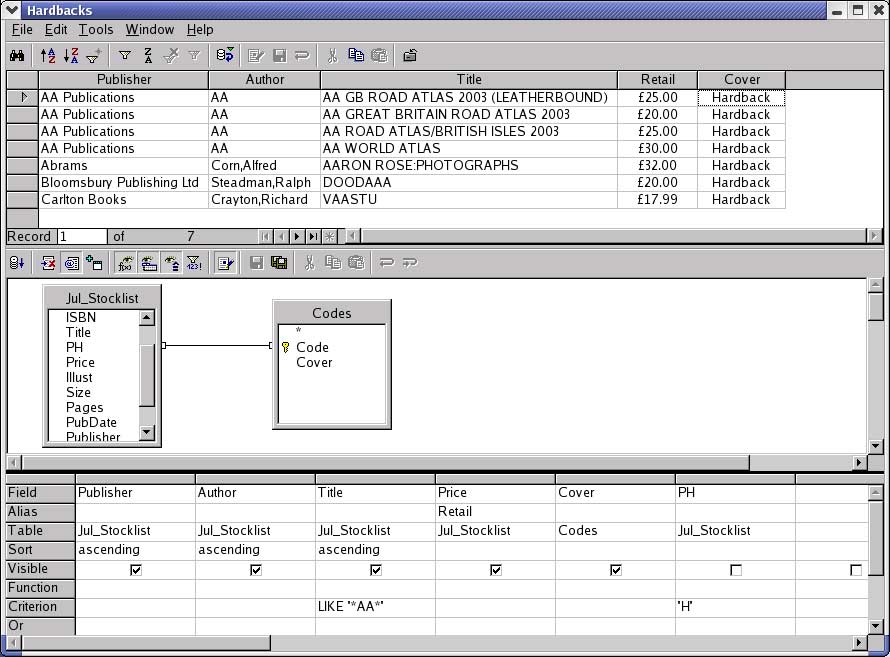Image resolution: width=890 pixels, height=657 pixels.
Task: Open the Window menu
Action: click(150, 30)
